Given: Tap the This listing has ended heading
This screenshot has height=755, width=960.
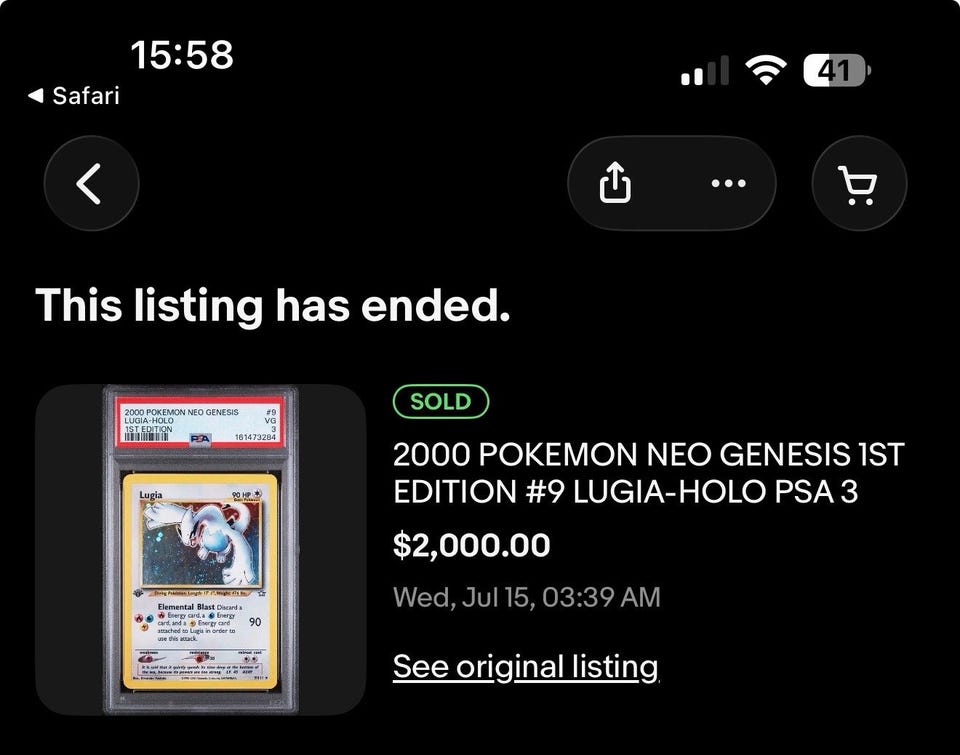Looking at the screenshot, I should tap(272, 305).
